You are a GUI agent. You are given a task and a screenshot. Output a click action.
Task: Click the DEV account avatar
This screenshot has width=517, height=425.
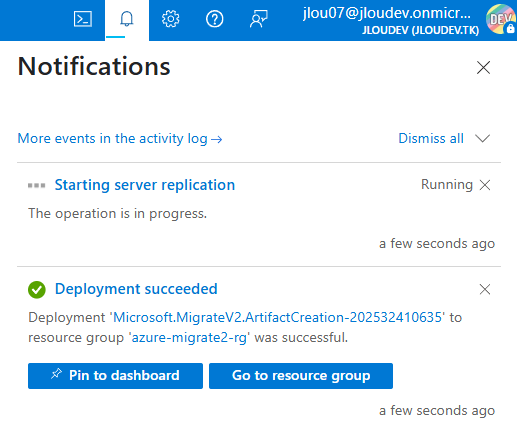(501, 19)
